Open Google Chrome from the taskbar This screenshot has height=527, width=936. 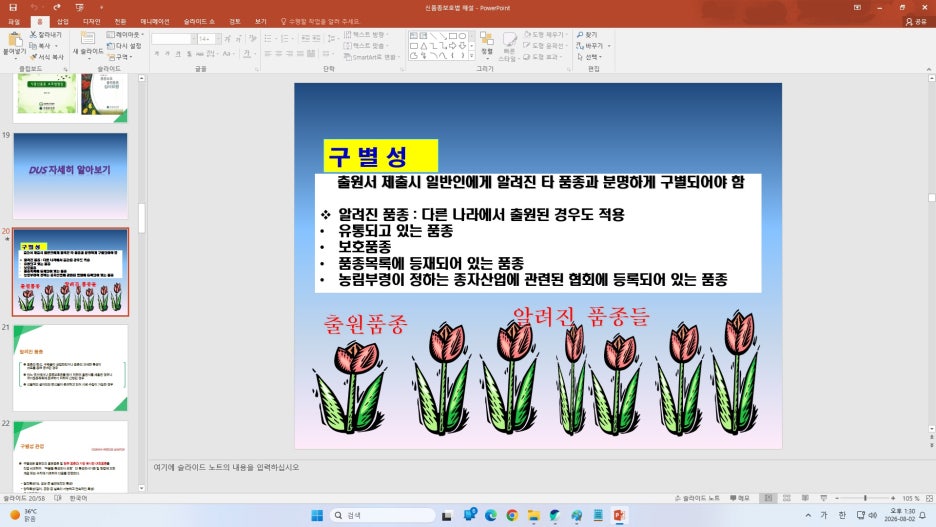(x=512, y=515)
